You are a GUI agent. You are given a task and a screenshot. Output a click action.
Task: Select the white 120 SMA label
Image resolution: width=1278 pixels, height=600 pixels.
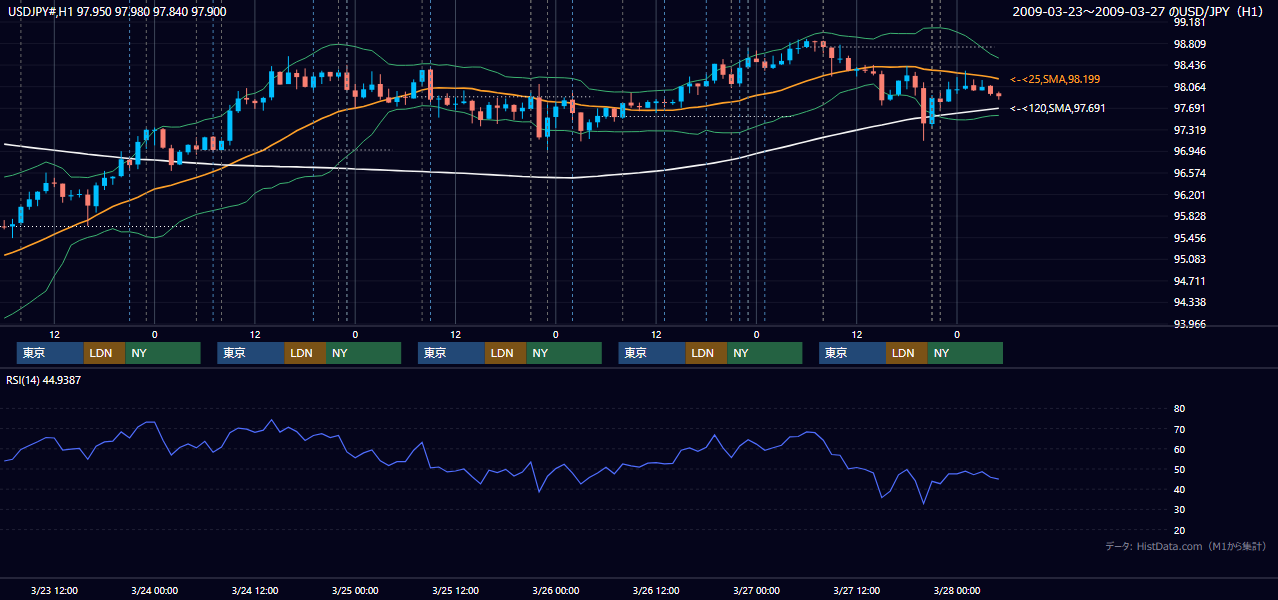(1060, 108)
